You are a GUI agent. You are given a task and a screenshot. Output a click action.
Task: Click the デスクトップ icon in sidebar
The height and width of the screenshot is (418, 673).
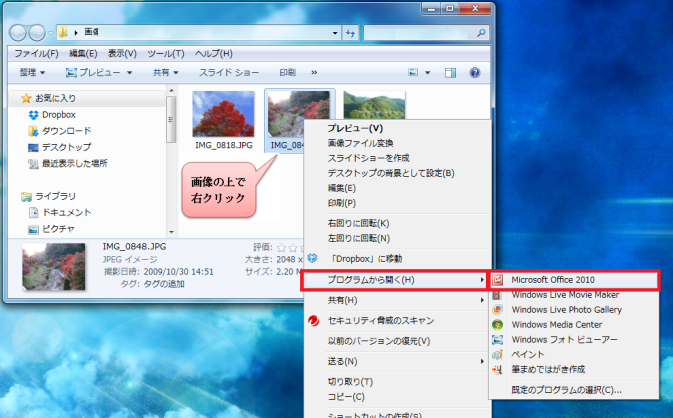pyautogui.click(x=33, y=148)
